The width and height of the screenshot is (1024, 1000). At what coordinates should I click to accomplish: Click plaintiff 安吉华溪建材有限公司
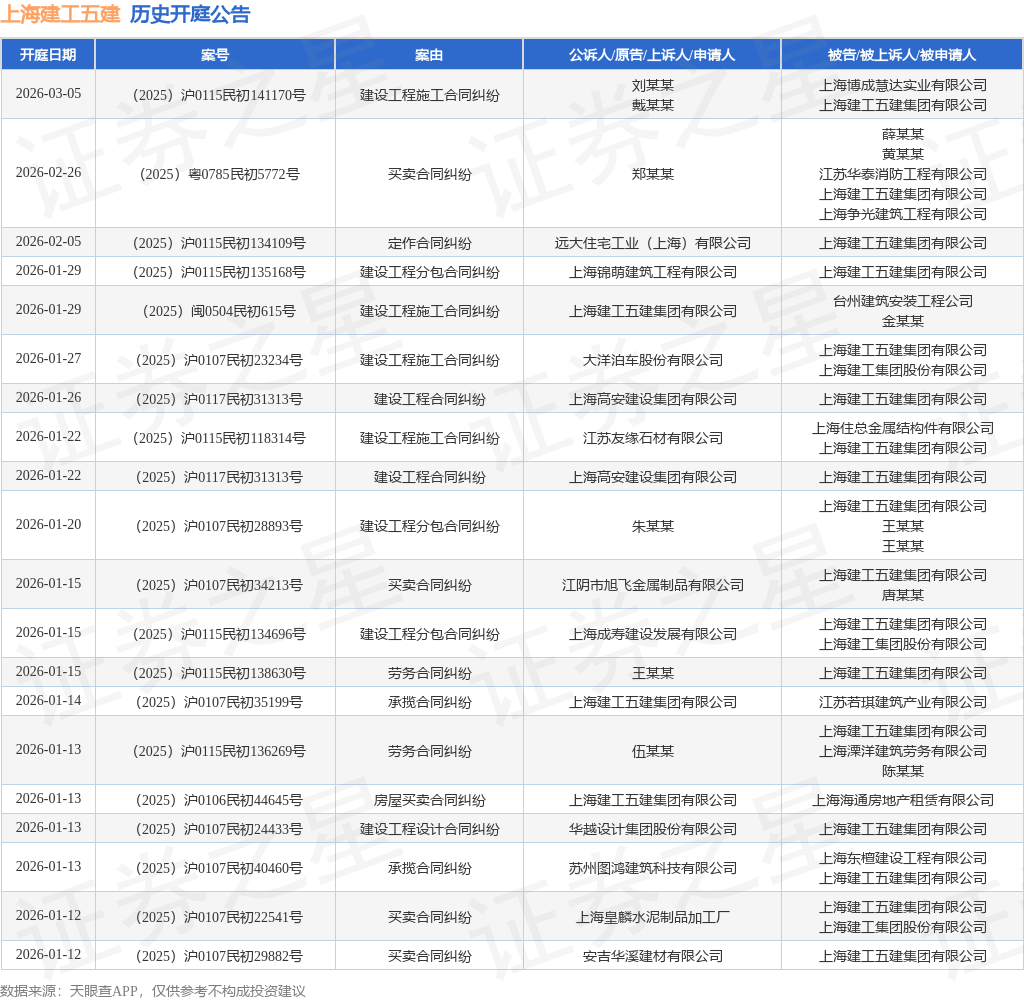click(652, 957)
